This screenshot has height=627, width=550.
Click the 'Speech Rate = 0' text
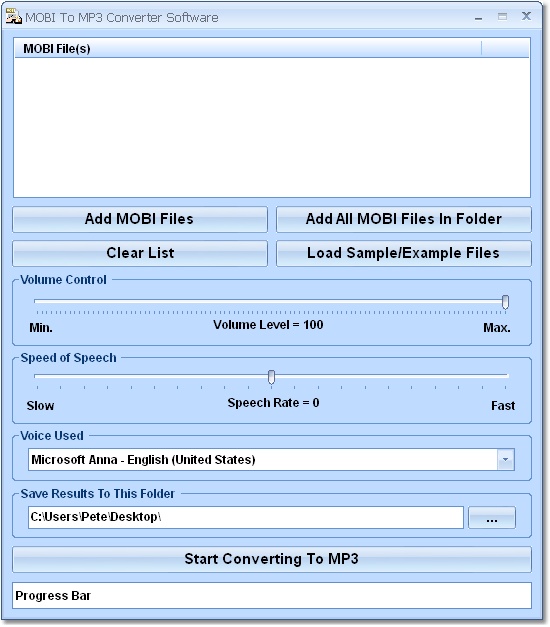click(x=273, y=403)
